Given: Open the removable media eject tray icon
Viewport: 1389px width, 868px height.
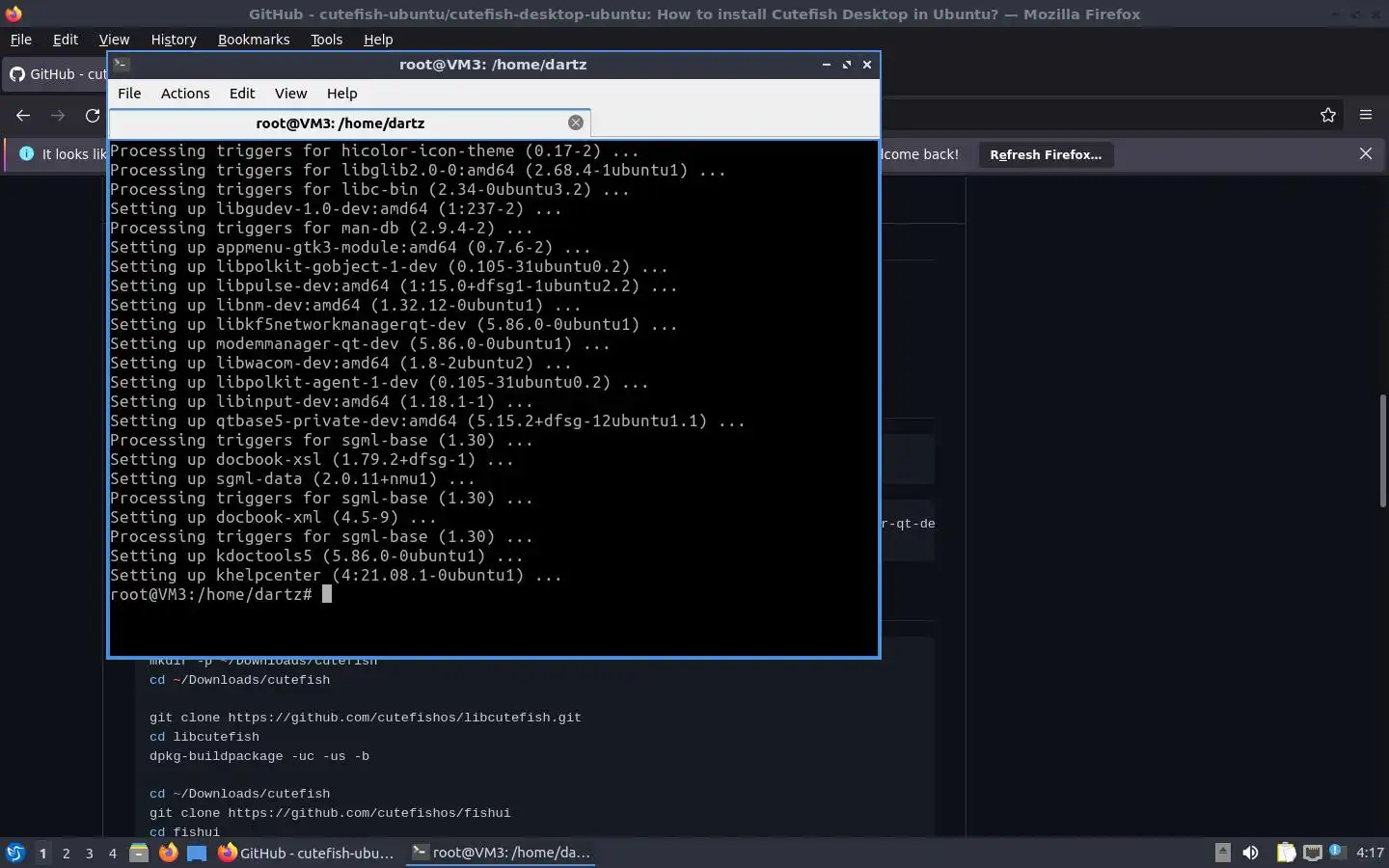Looking at the screenshot, I should tap(1222, 853).
